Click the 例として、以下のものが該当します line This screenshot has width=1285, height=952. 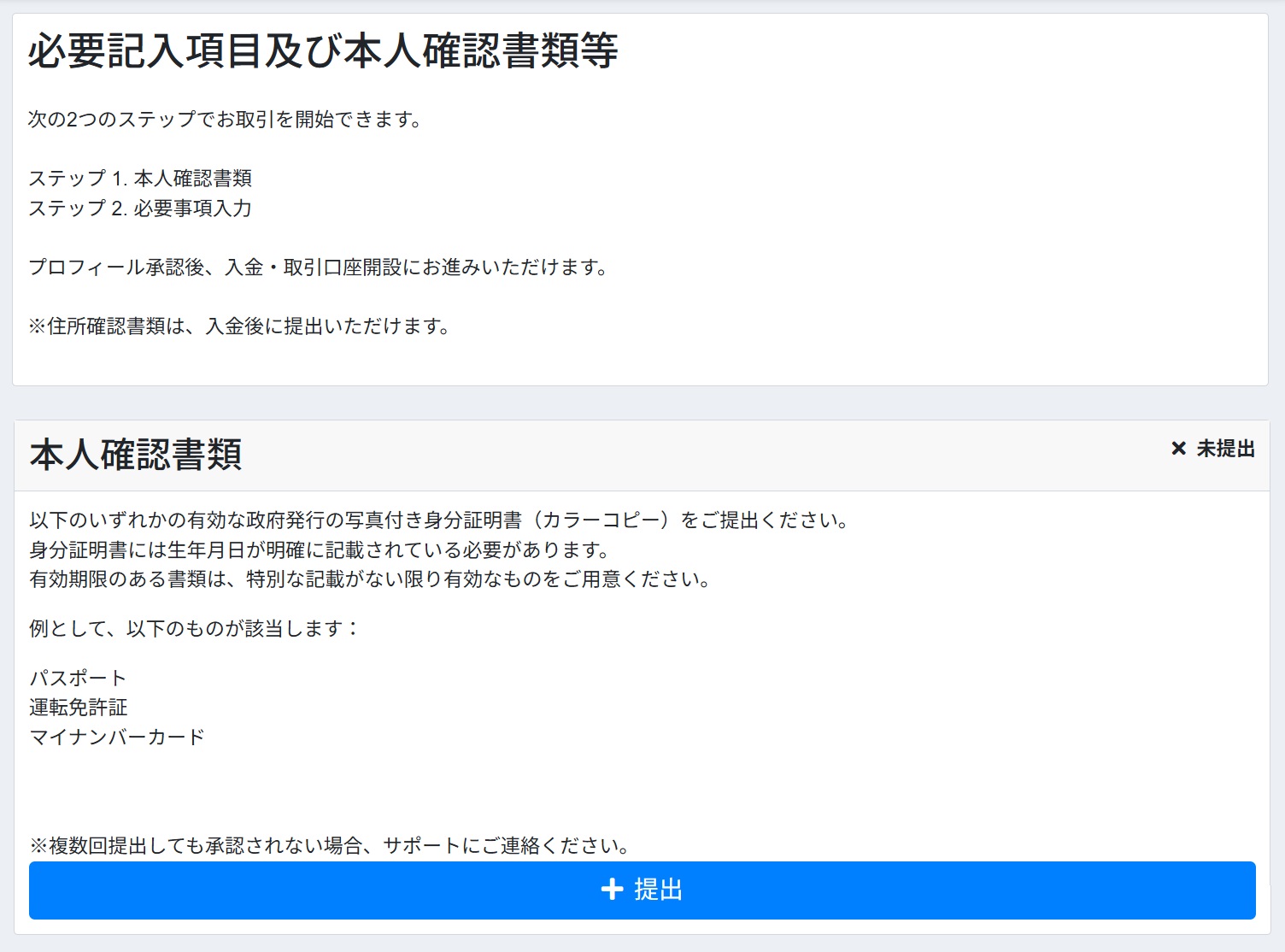tap(196, 629)
